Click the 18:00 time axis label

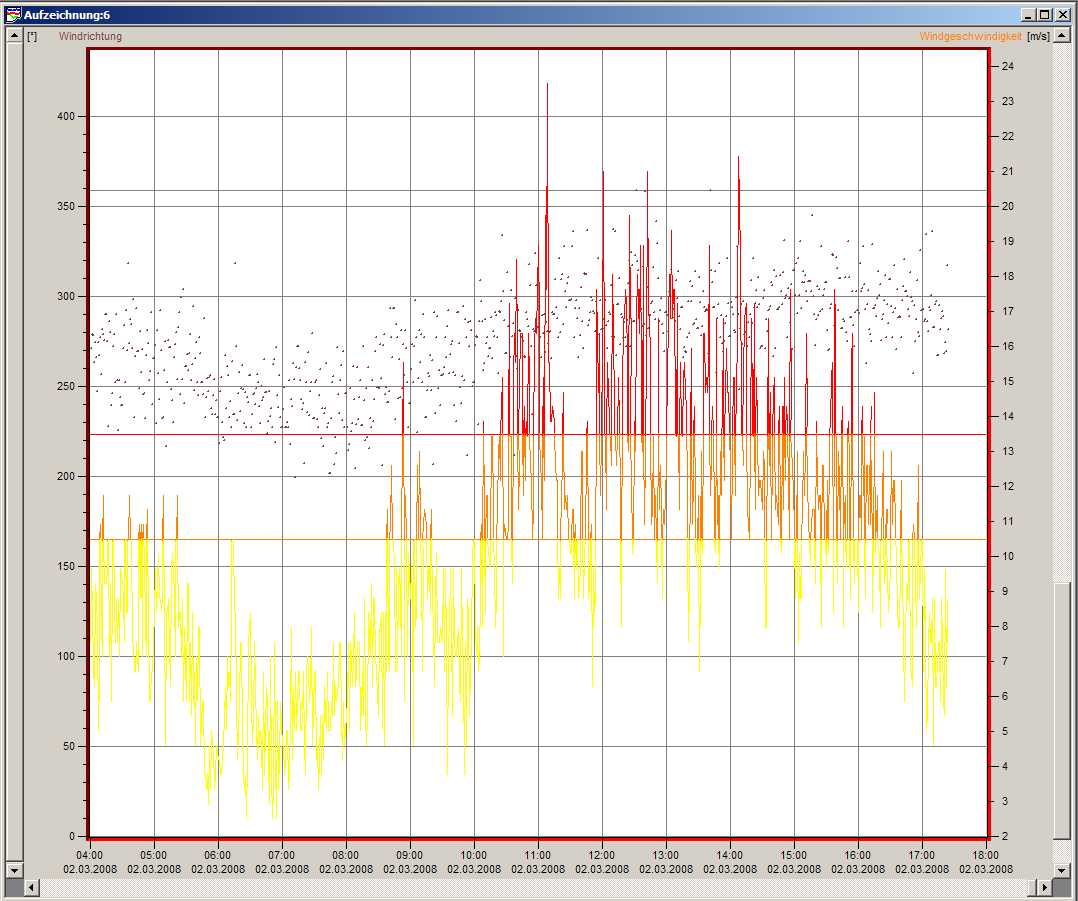pos(985,856)
